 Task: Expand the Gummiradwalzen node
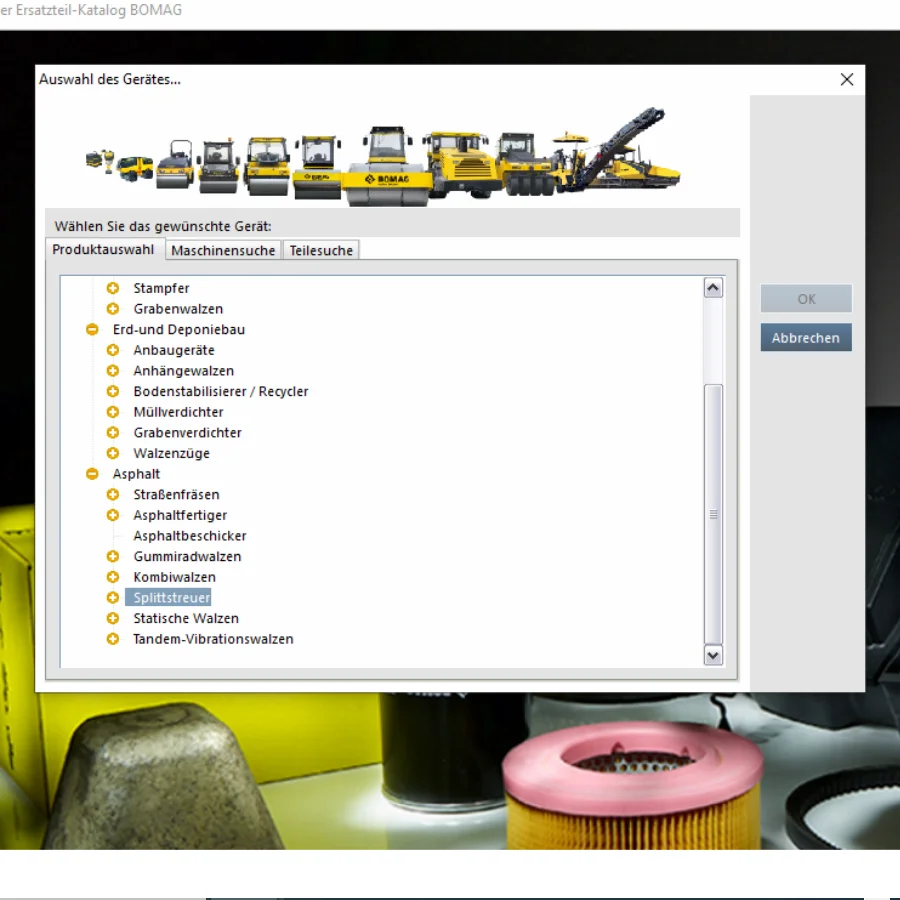pos(113,557)
